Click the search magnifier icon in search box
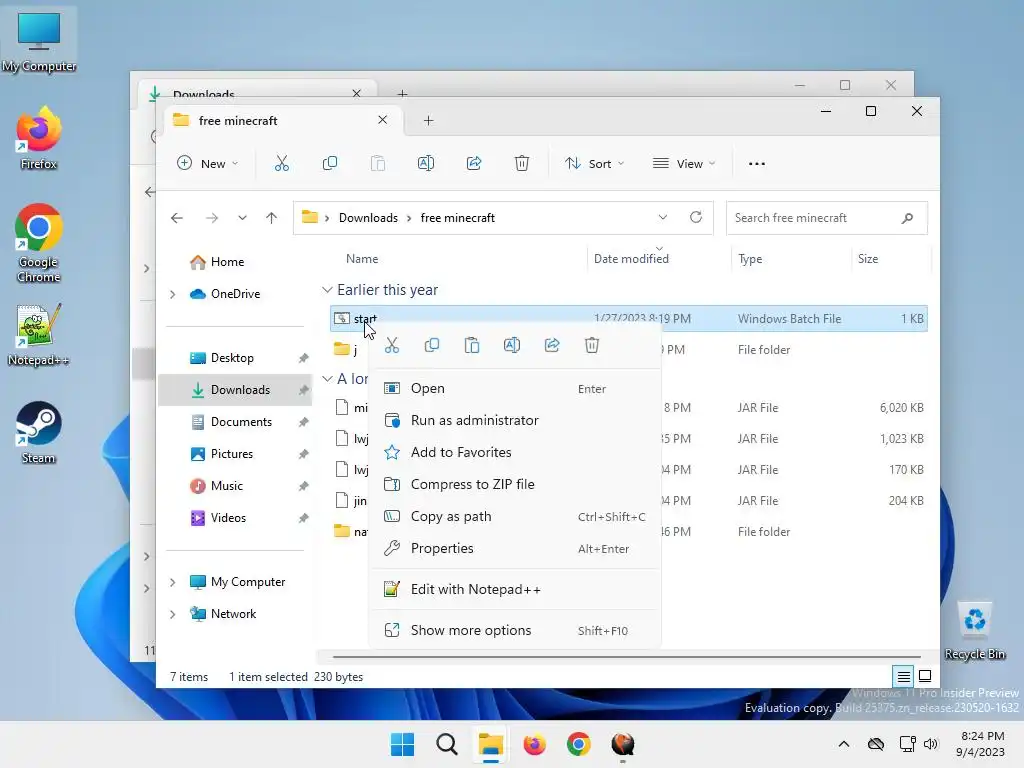1024x768 pixels. point(907,218)
